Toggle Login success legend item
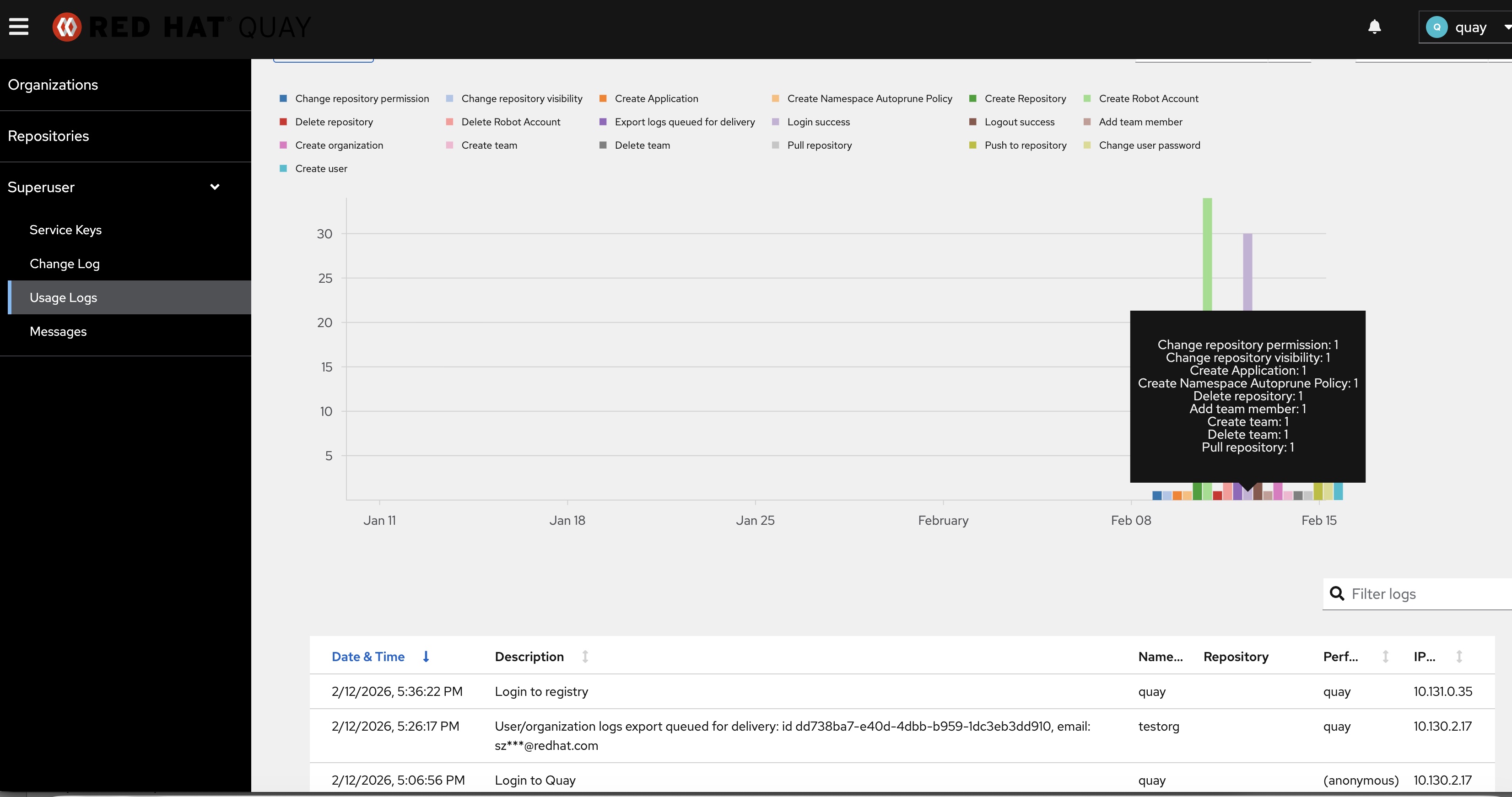The height and width of the screenshot is (797, 1512). [818, 122]
